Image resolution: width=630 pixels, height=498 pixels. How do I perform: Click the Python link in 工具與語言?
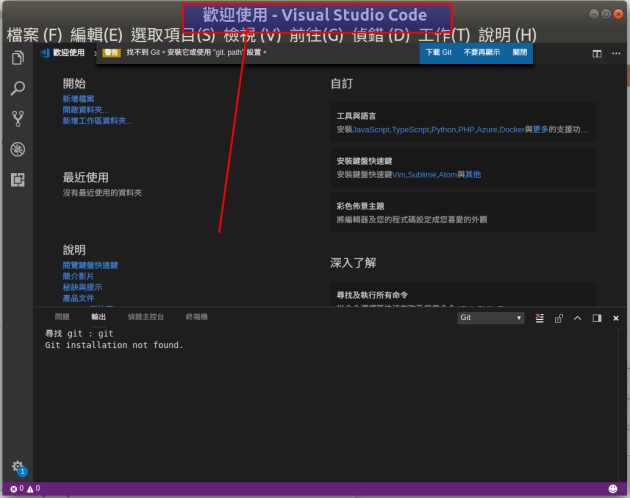(444, 130)
